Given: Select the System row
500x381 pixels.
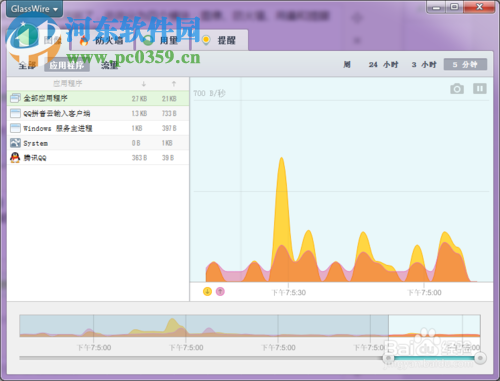Looking at the screenshot, I should pyautogui.click(x=98, y=143).
